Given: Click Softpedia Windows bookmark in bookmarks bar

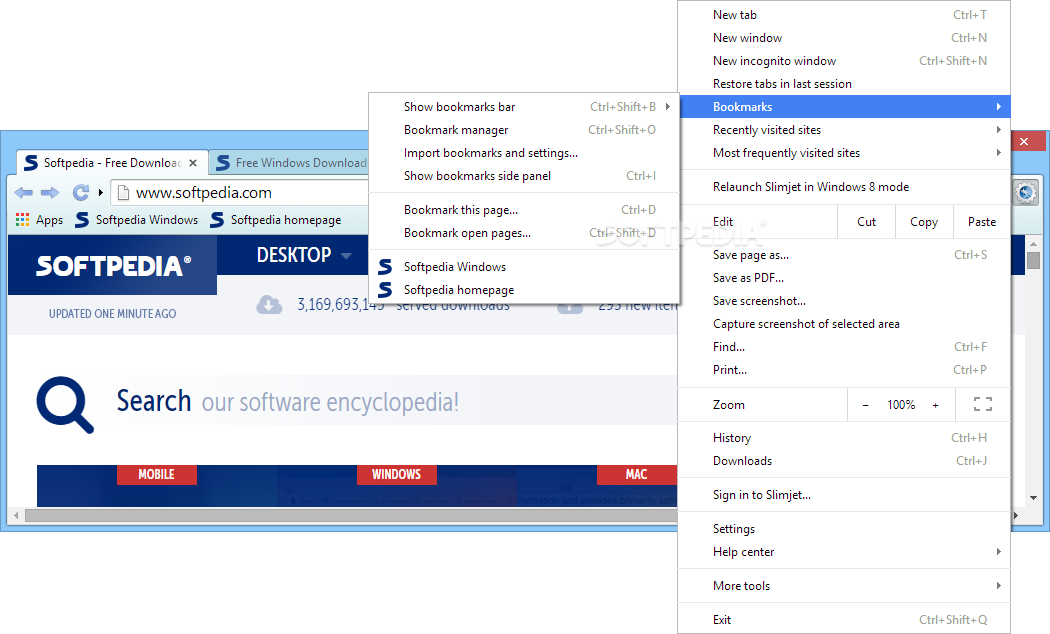Looking at the screenshot, I should tap(137, 220).
